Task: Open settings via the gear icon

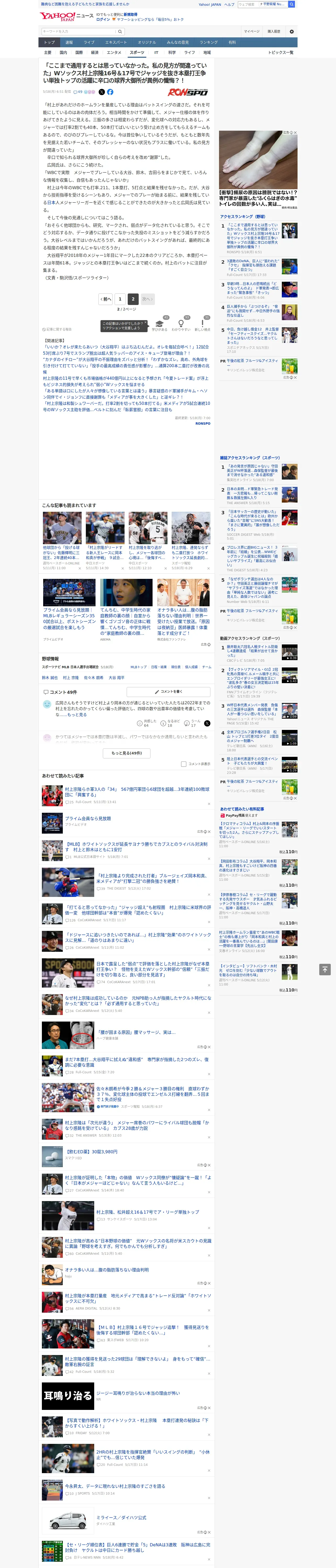Action: 292,32
